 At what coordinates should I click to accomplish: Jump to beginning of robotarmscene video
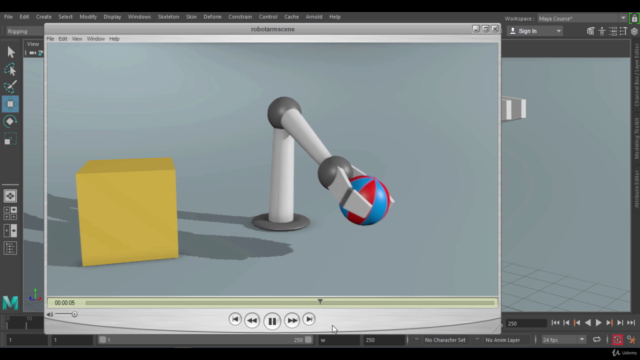pos(235,319)
